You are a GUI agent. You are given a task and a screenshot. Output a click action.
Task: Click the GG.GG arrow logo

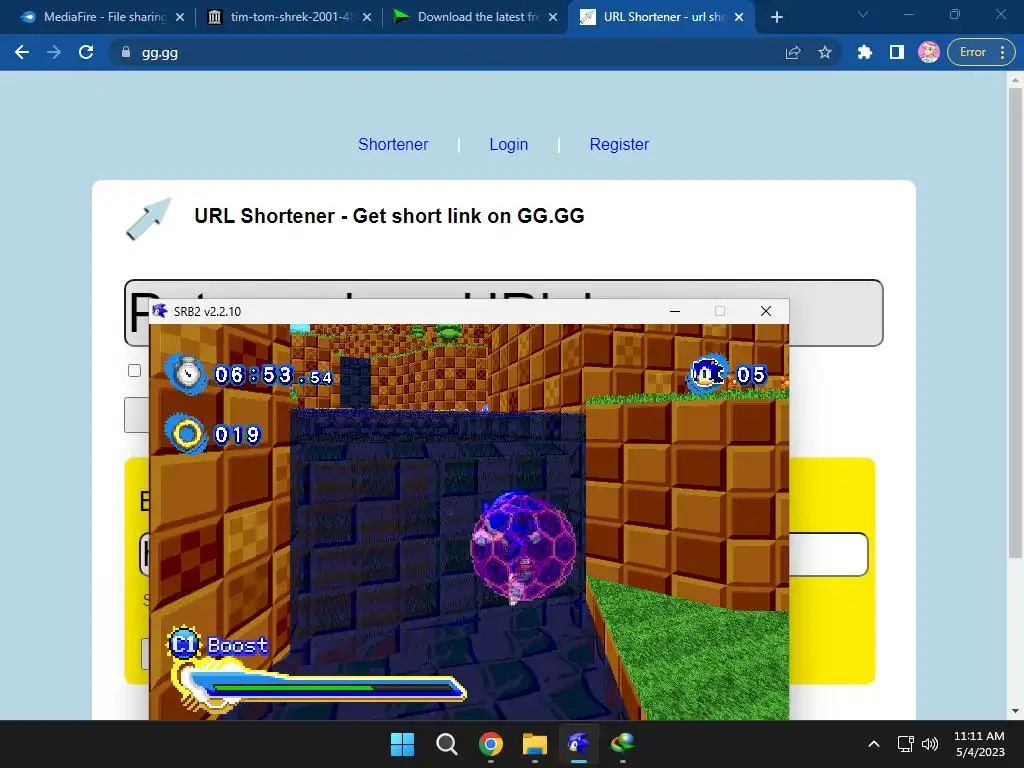148,219
